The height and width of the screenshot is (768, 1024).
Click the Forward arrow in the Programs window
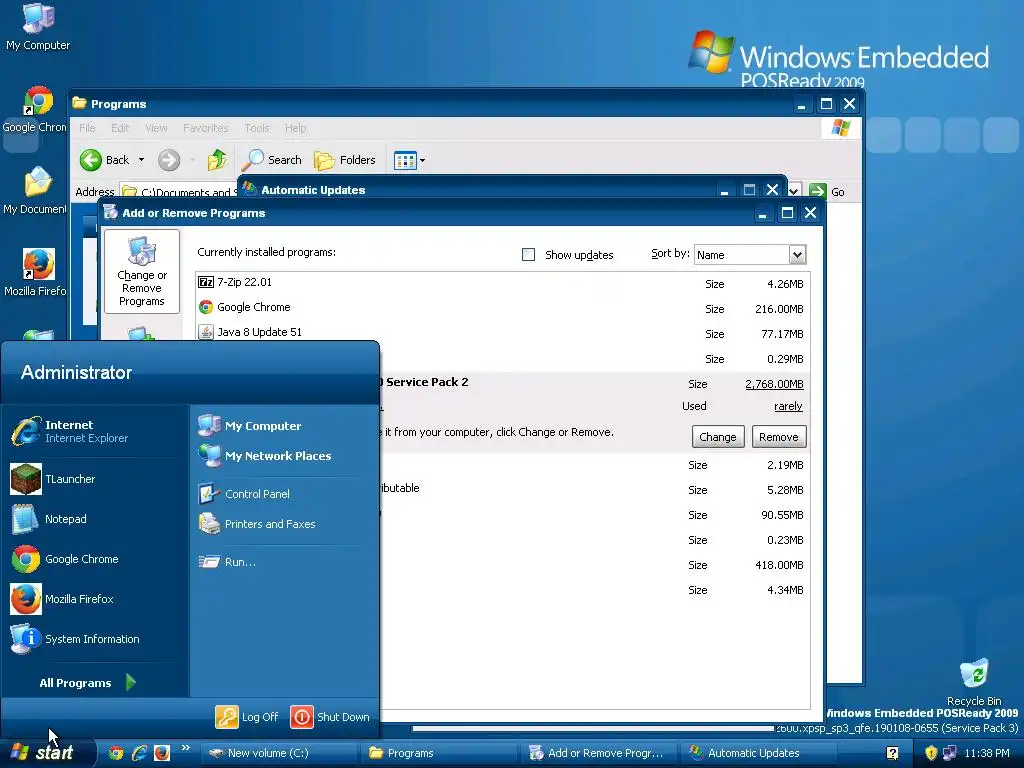tap(168, 160)
